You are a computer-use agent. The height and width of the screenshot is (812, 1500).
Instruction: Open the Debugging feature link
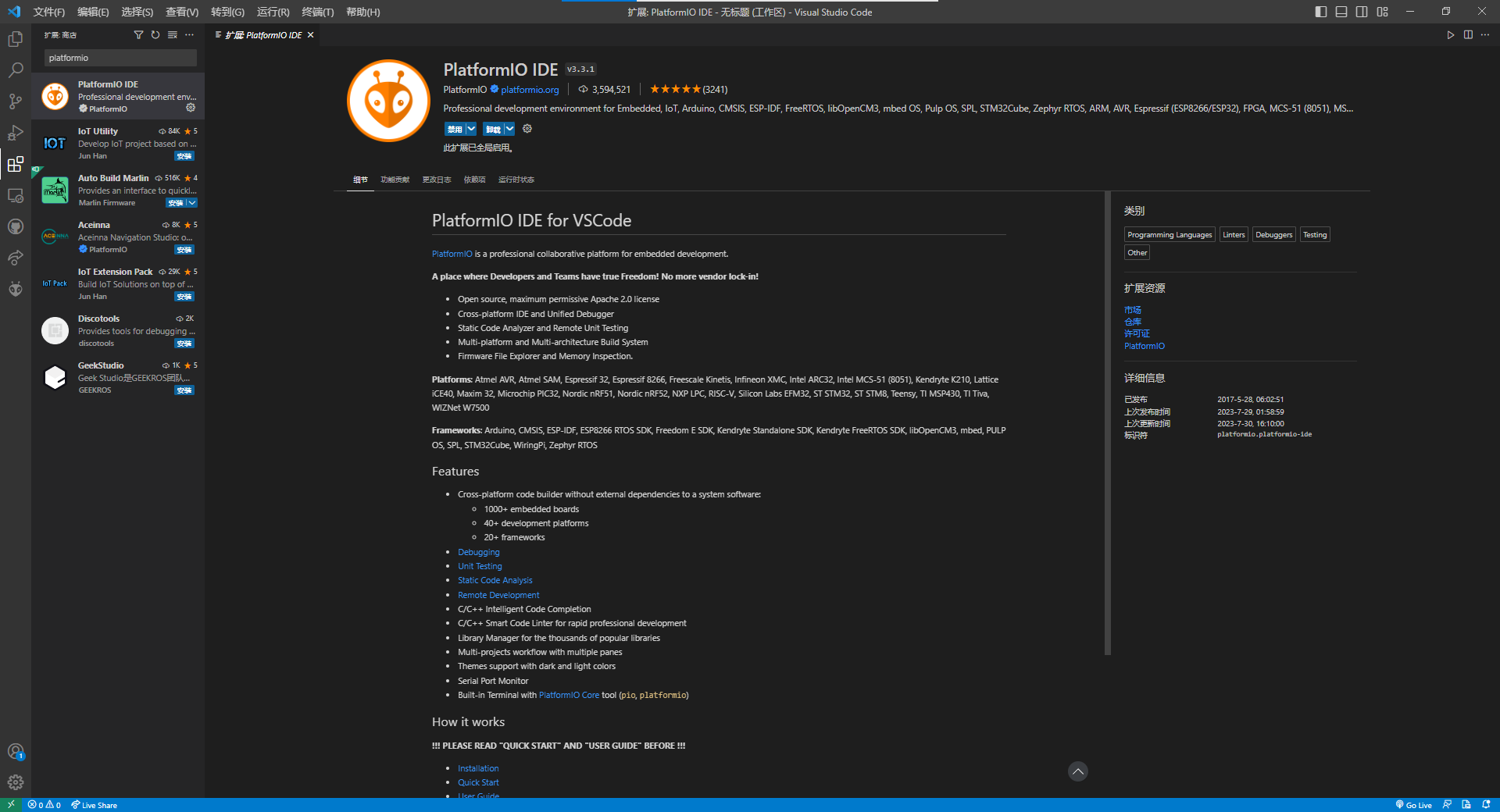tap(478, 552)
